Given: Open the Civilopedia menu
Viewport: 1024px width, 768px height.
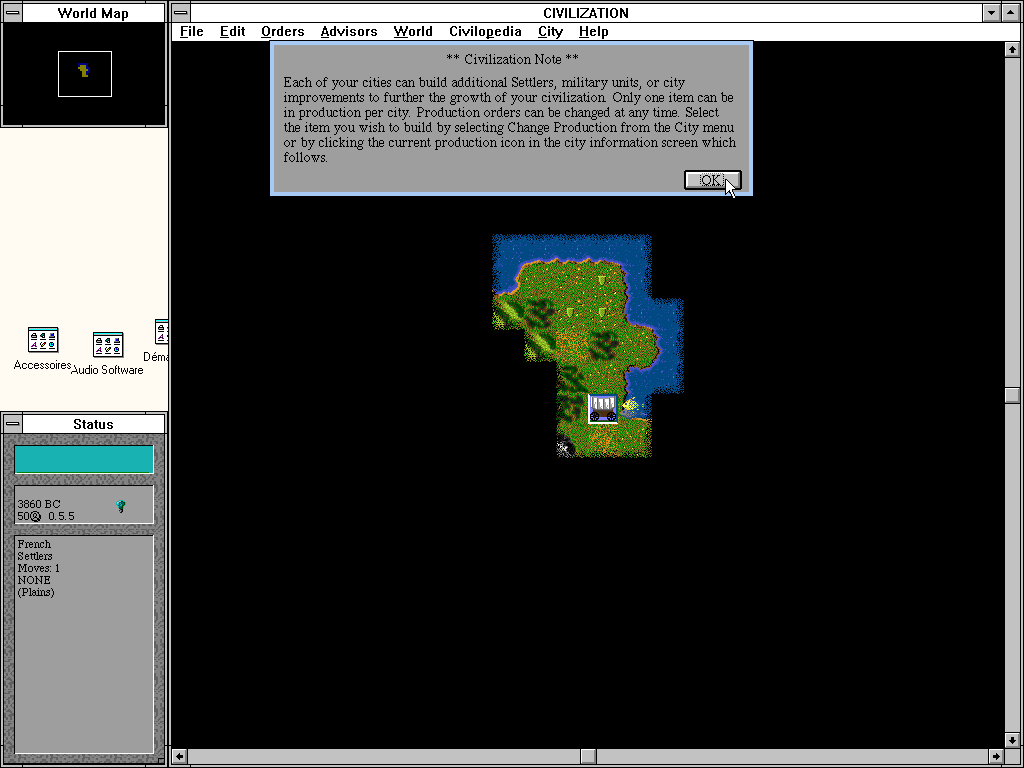Looking at the screenshot, I should pyautogui.click(x=485, y=31).
